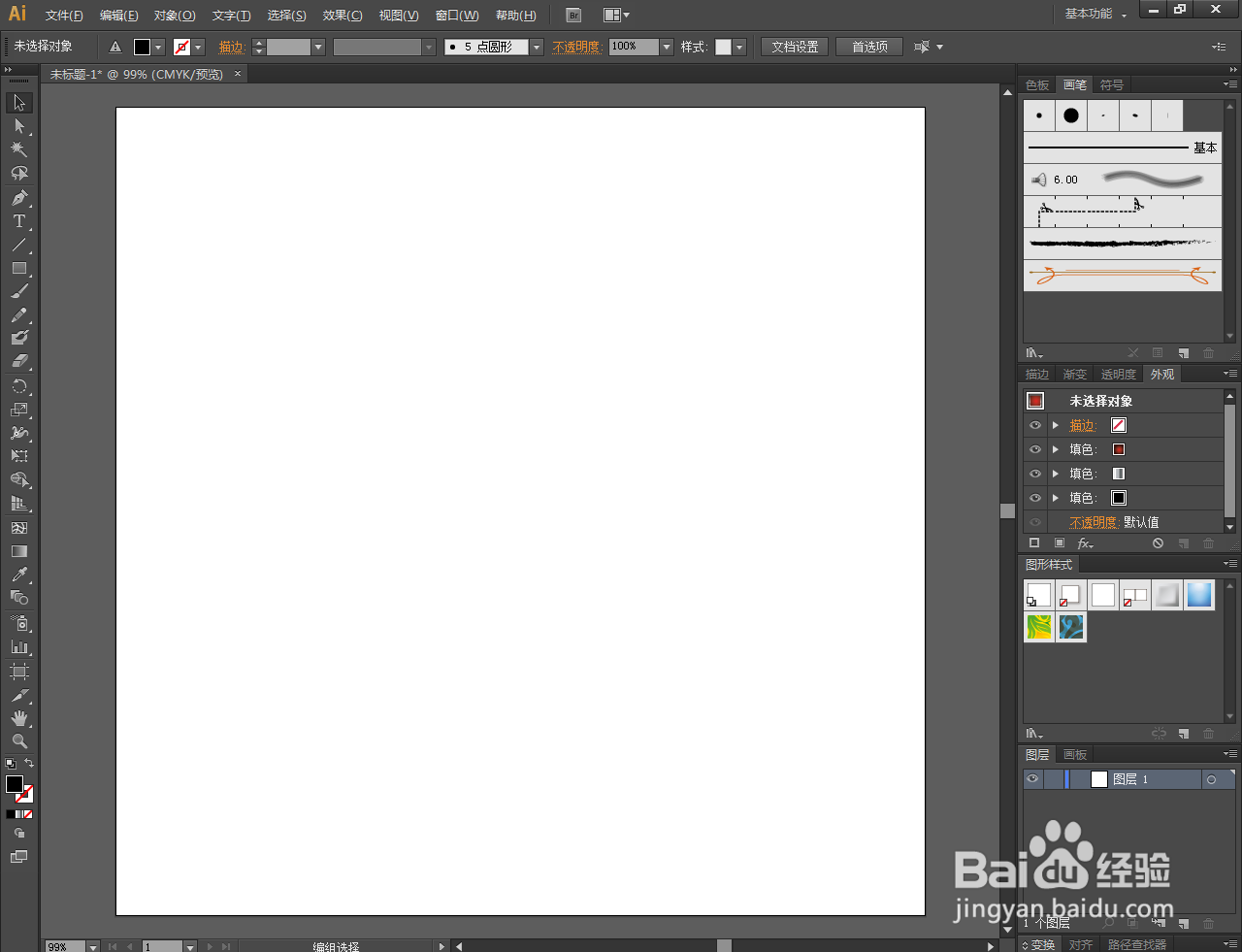Select the Perspective Grid tool
This screenshot has height=952, width=1242.
19,504
